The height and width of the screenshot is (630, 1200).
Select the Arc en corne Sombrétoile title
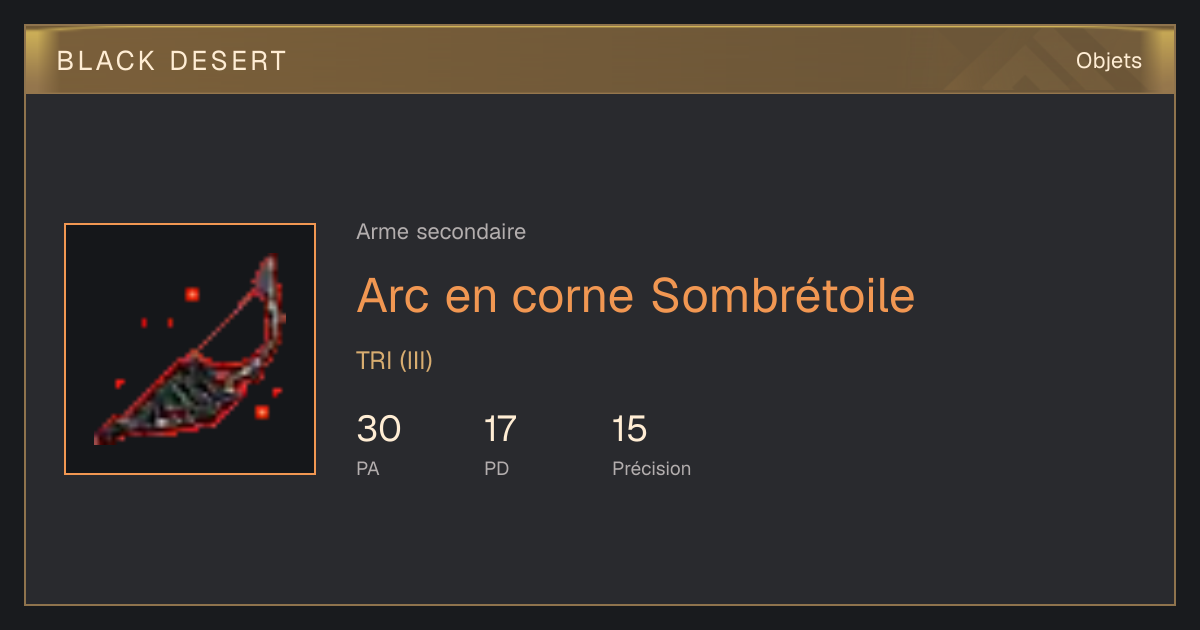[x=635, y=295]
